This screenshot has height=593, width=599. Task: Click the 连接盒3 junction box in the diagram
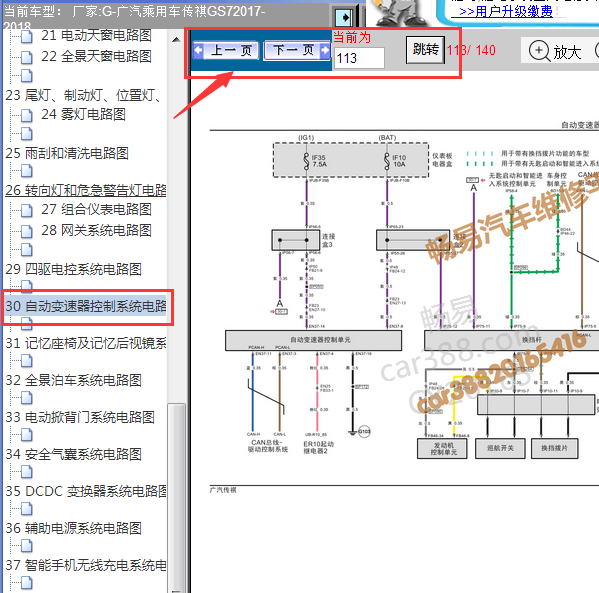coord(296,240)
